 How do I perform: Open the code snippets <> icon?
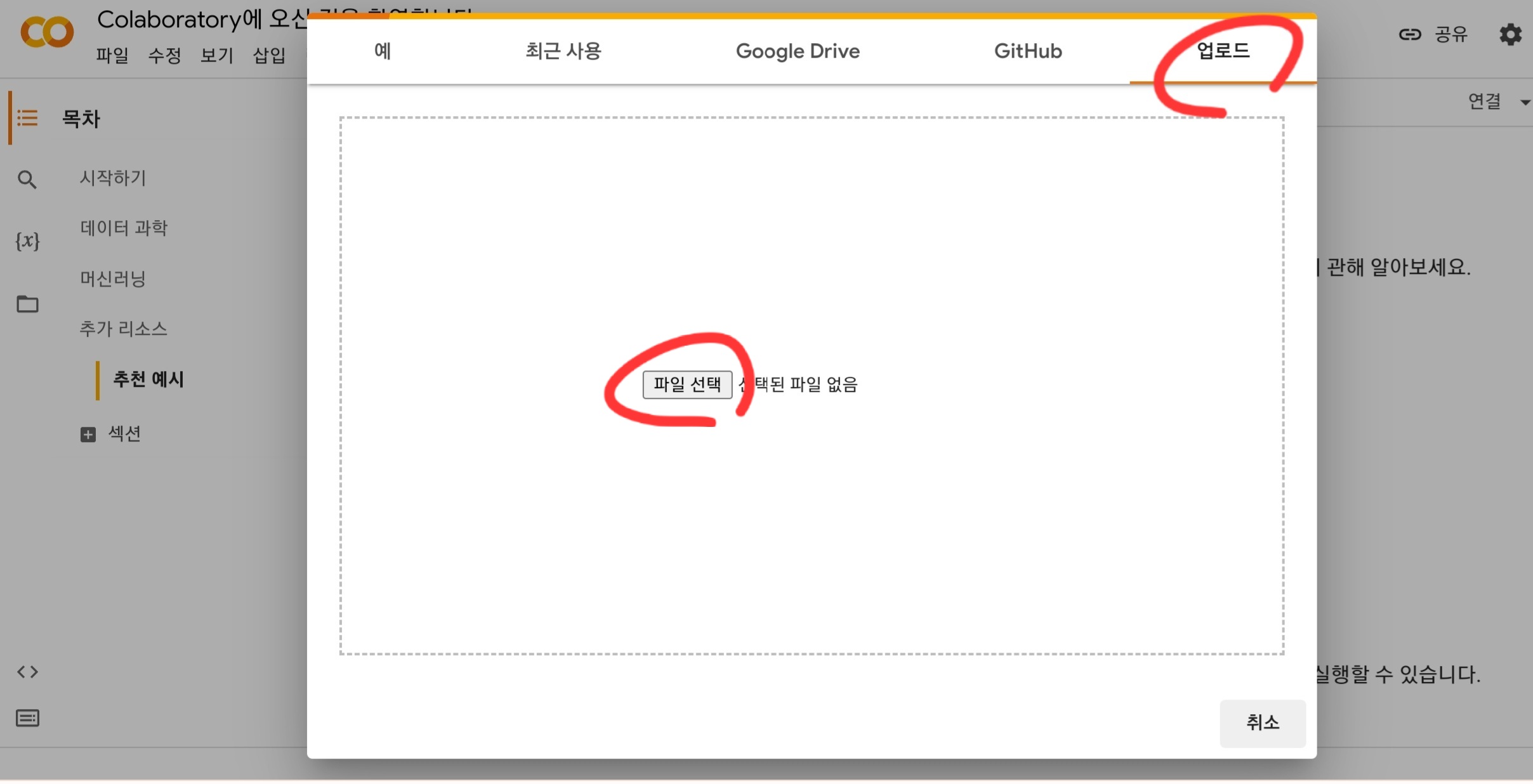click(x=27, y=672)
